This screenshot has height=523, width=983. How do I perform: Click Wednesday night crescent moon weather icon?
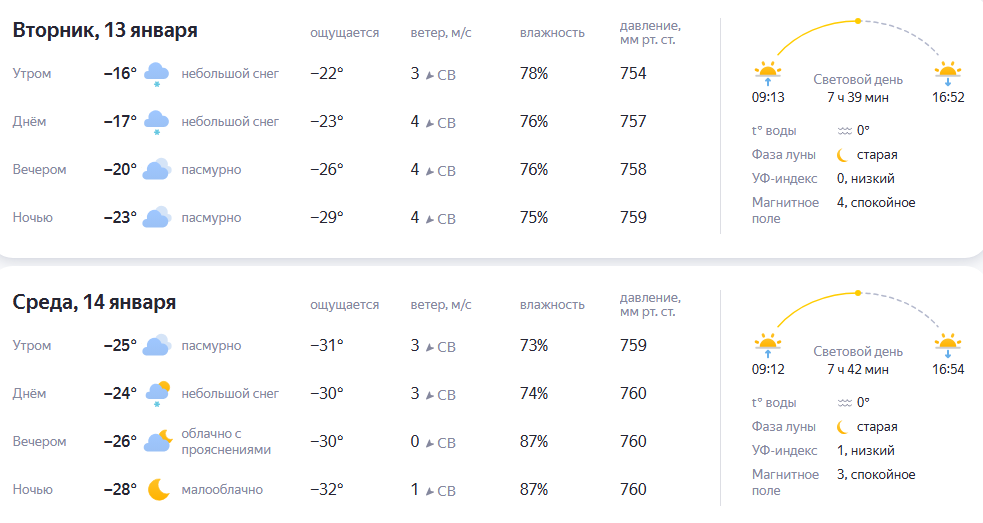click(x=158, y=490)
